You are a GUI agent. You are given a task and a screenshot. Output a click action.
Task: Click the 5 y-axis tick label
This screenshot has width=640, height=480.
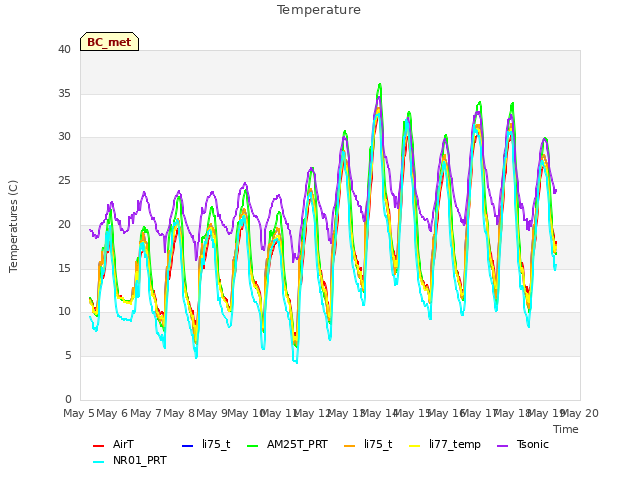point(68,356)
